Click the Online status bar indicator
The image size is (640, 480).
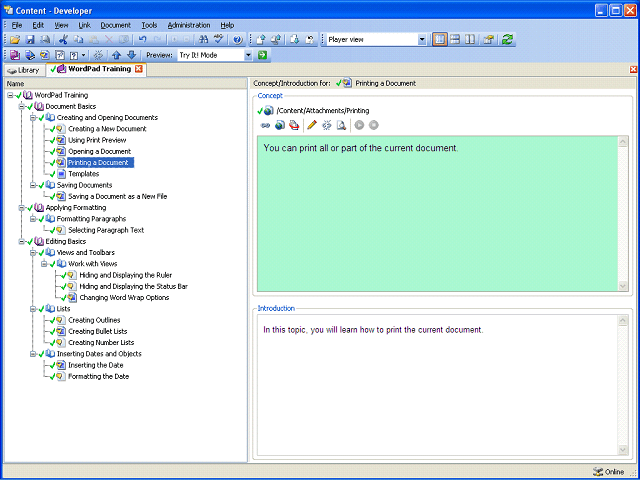pyautogui.click(x=609, y=471)
